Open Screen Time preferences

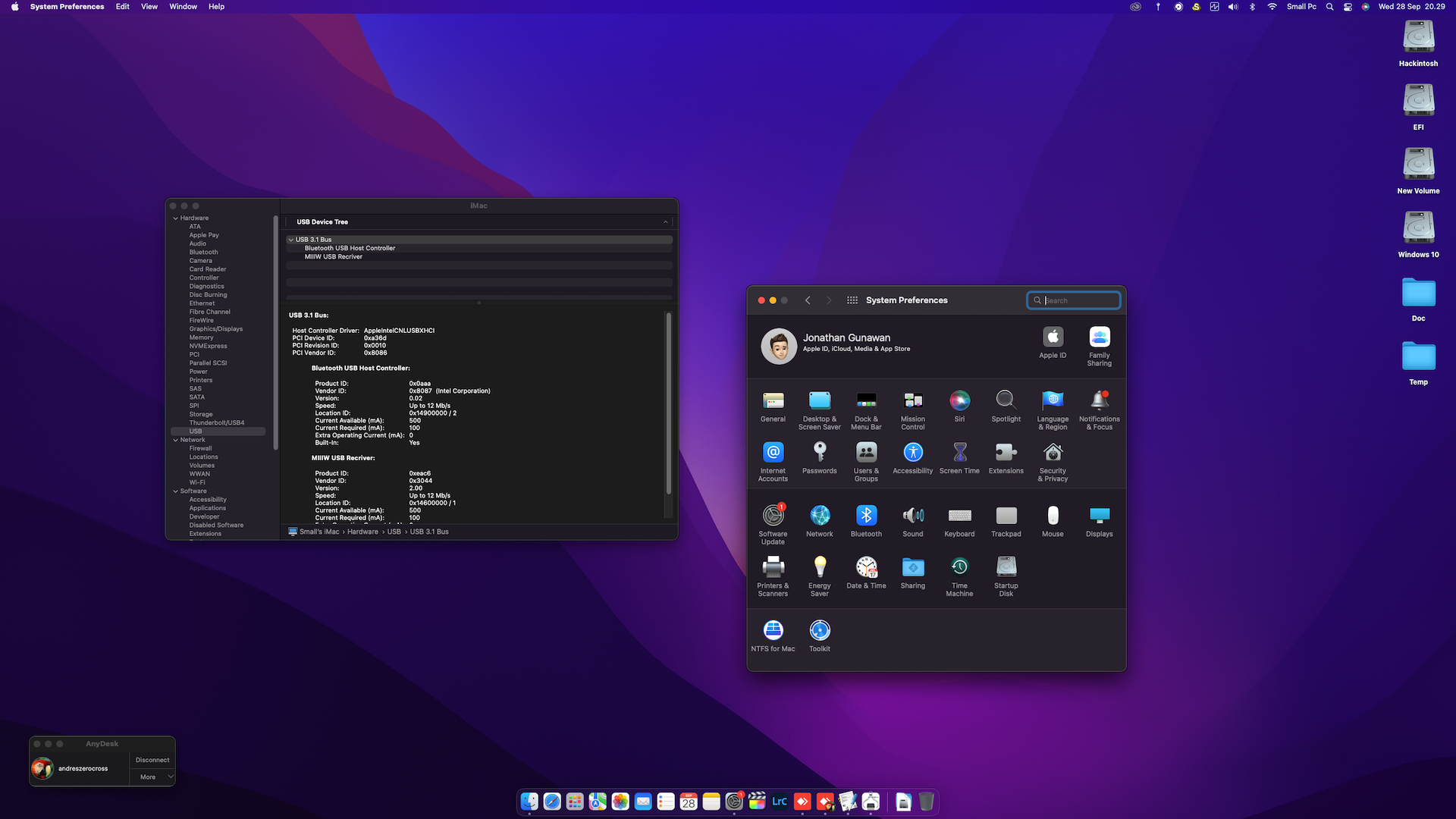click(x=959, y=458)
